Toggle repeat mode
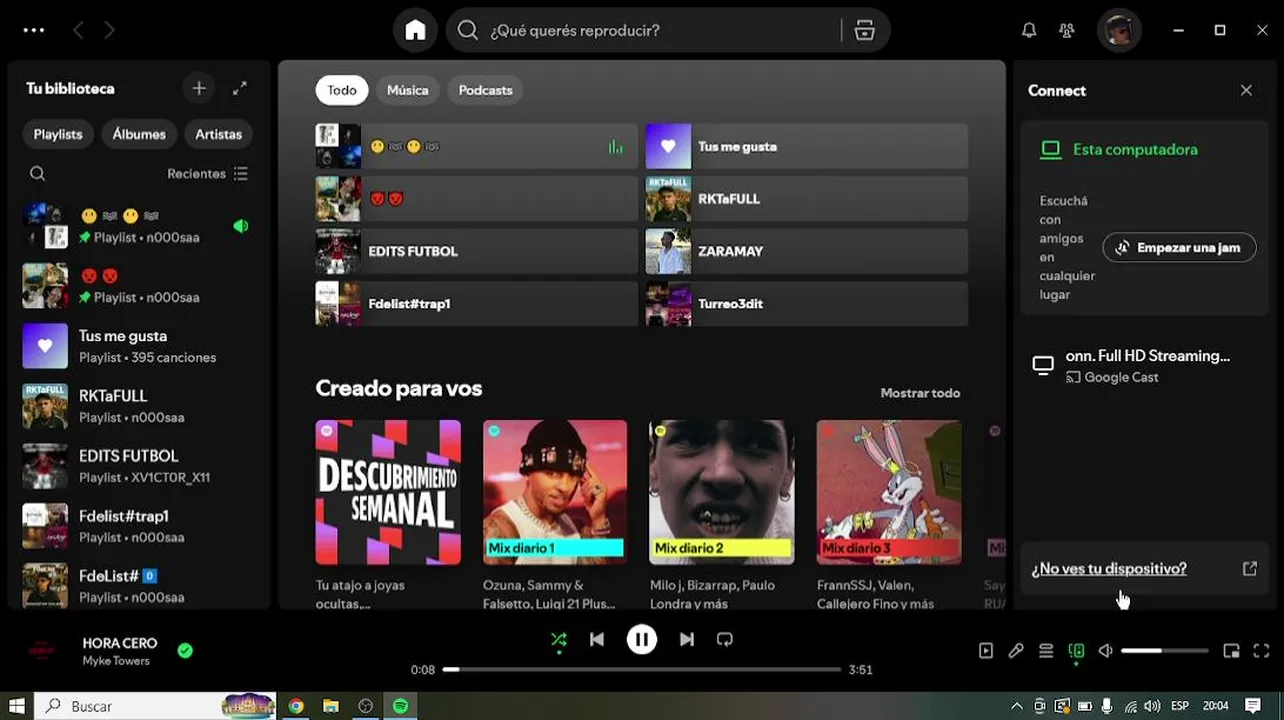Screen dimensions: 1284x720 (x=725, y=639)
